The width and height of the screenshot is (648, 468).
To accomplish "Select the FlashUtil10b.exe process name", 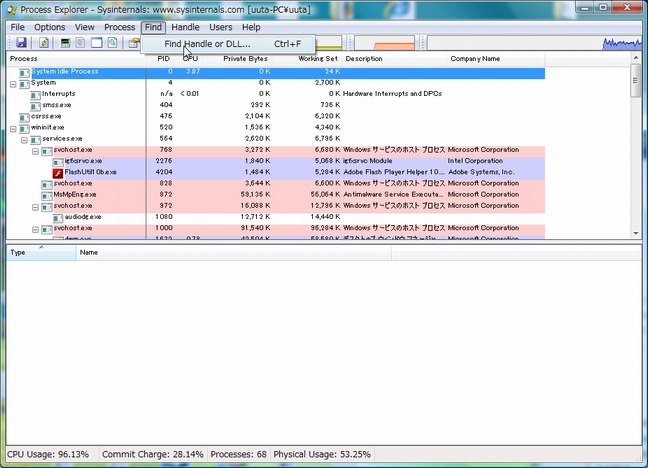I will tap(91, 172).
